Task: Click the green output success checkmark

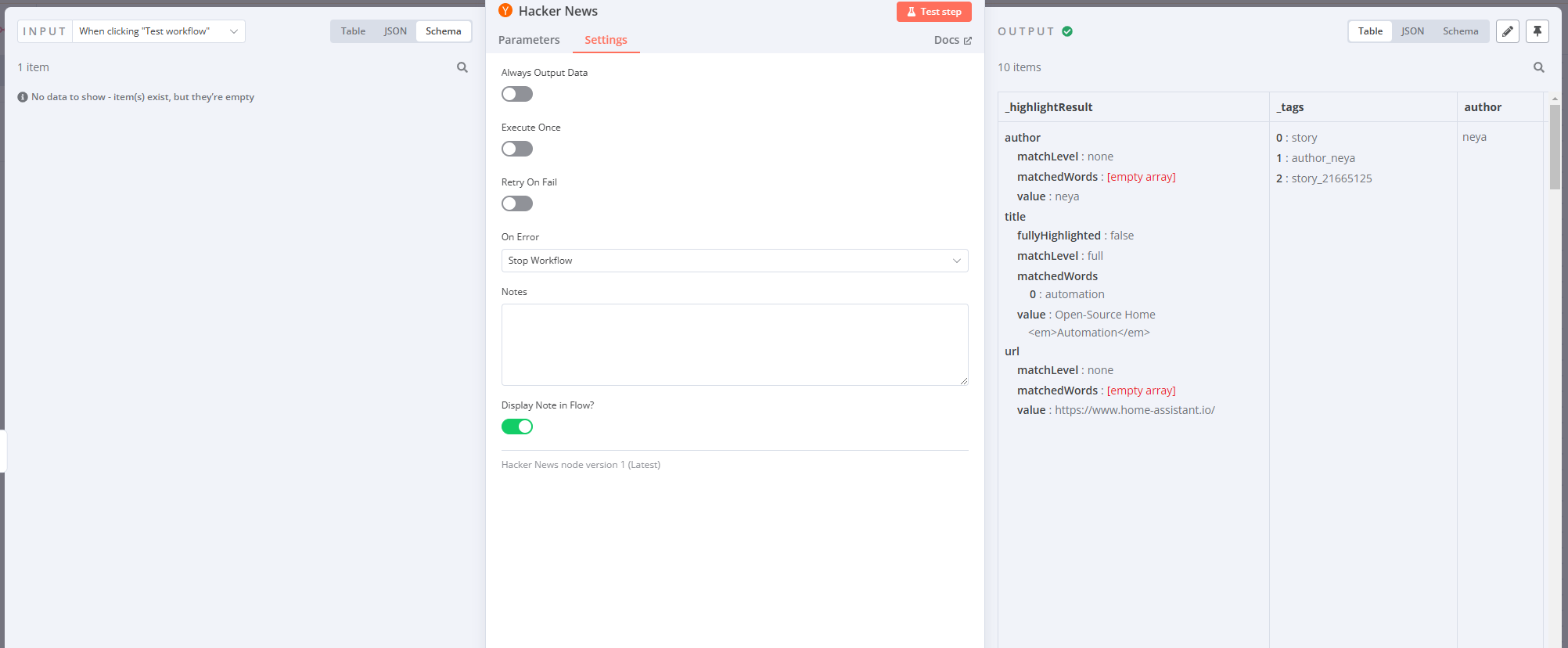Action: pyautogui.click(x=1067, y=31)
